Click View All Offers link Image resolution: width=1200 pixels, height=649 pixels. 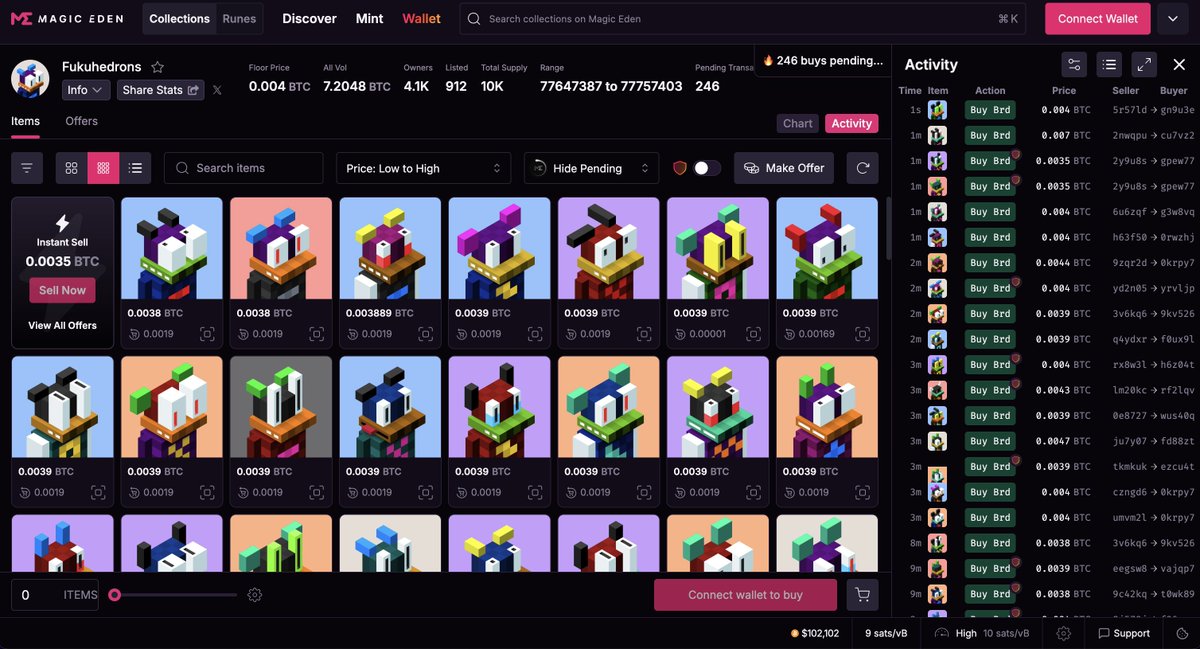pyautogui.click(x=62, y=326)
